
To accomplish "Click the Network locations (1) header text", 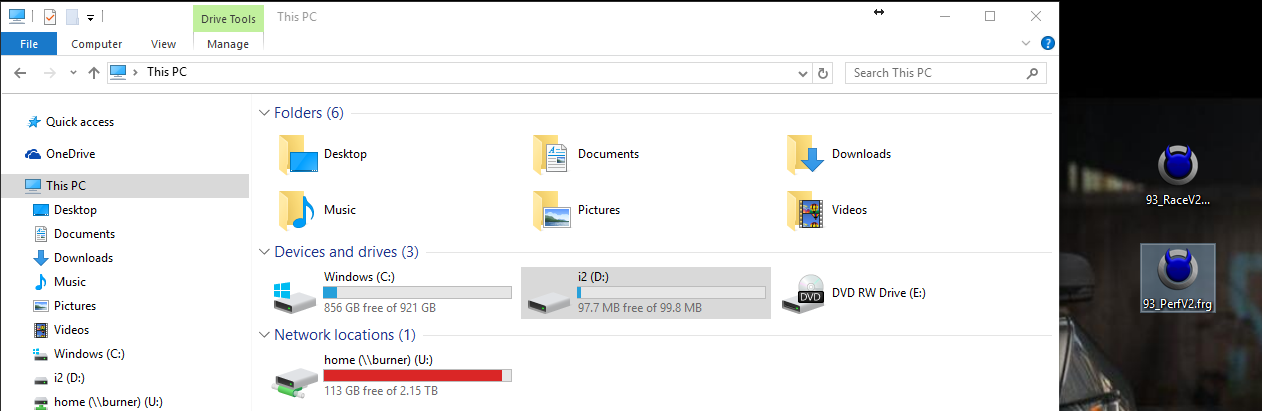I will click(x=344, y=335).
